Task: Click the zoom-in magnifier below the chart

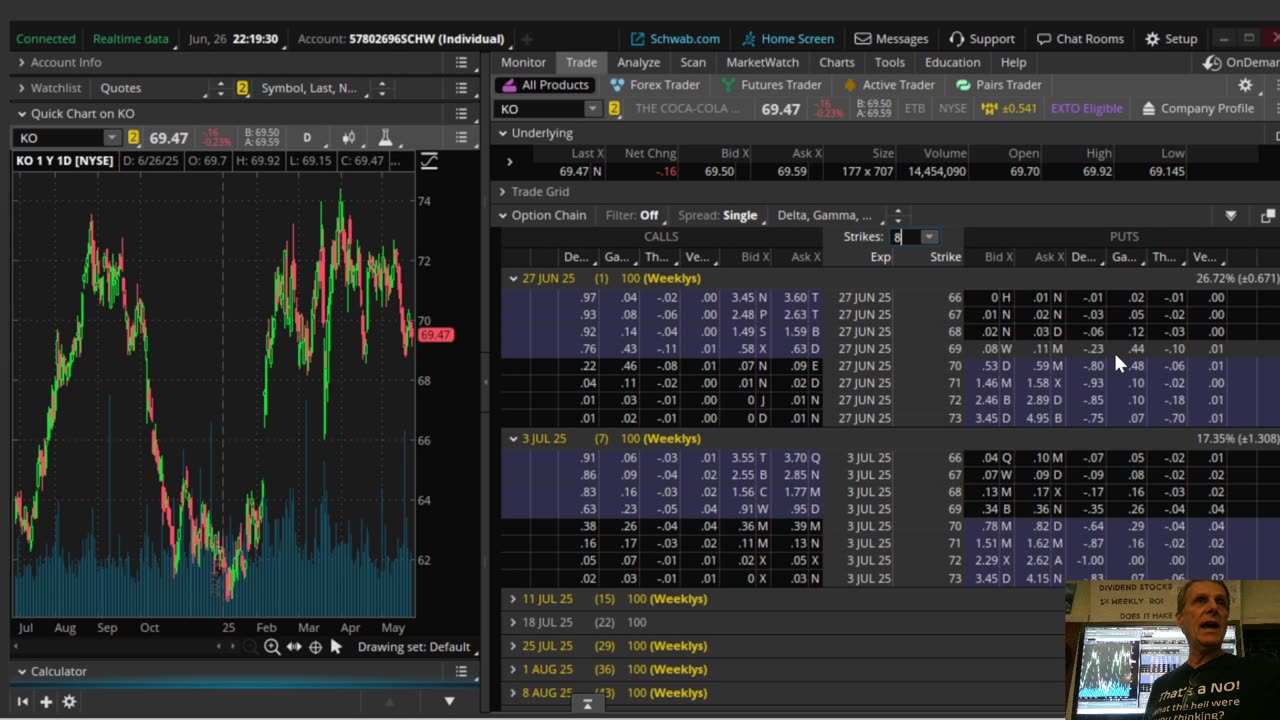Action: 272,647
